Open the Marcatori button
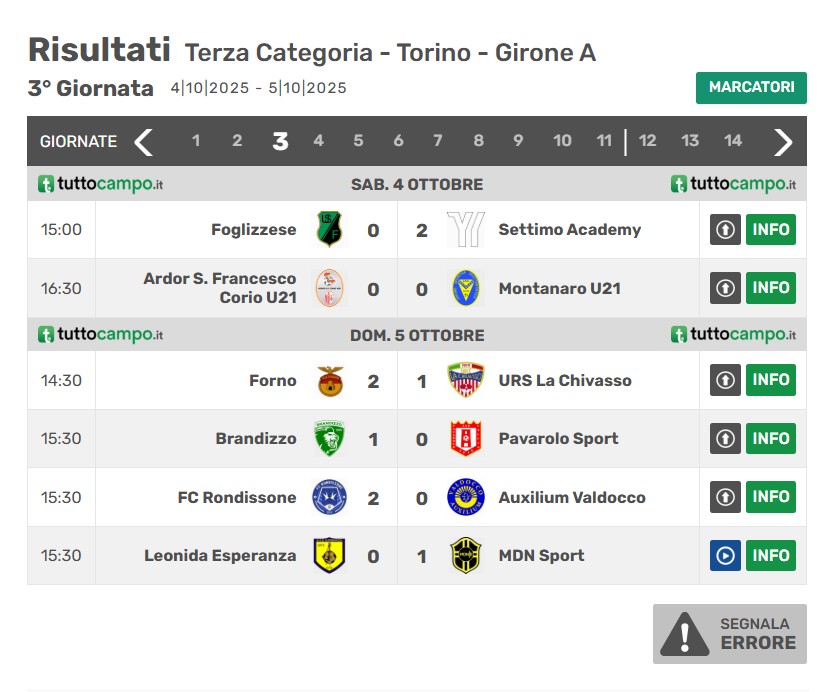Screen dimensions: 832x692 (751, 88)
